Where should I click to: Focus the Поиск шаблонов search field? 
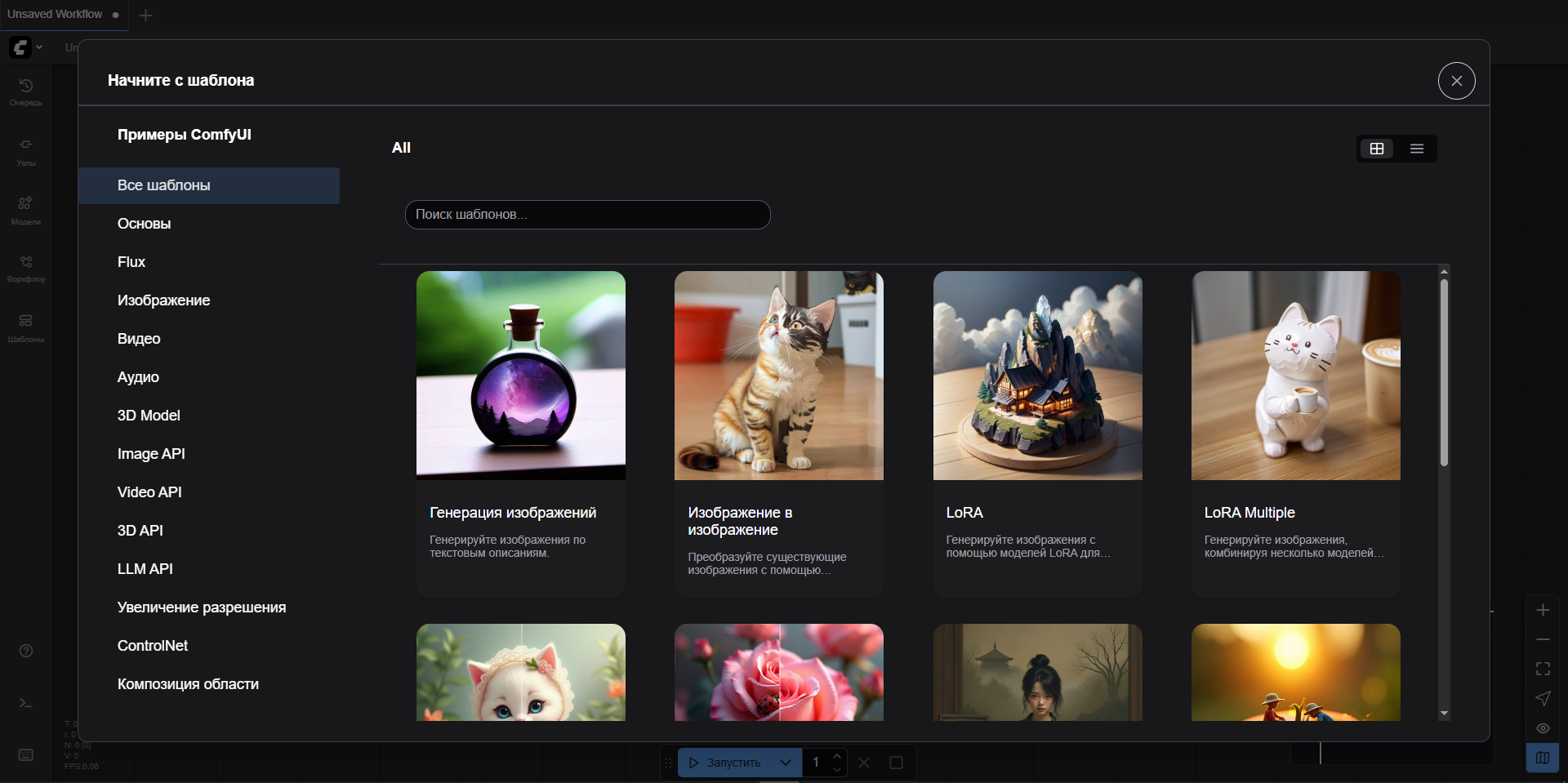pos(587,215)
